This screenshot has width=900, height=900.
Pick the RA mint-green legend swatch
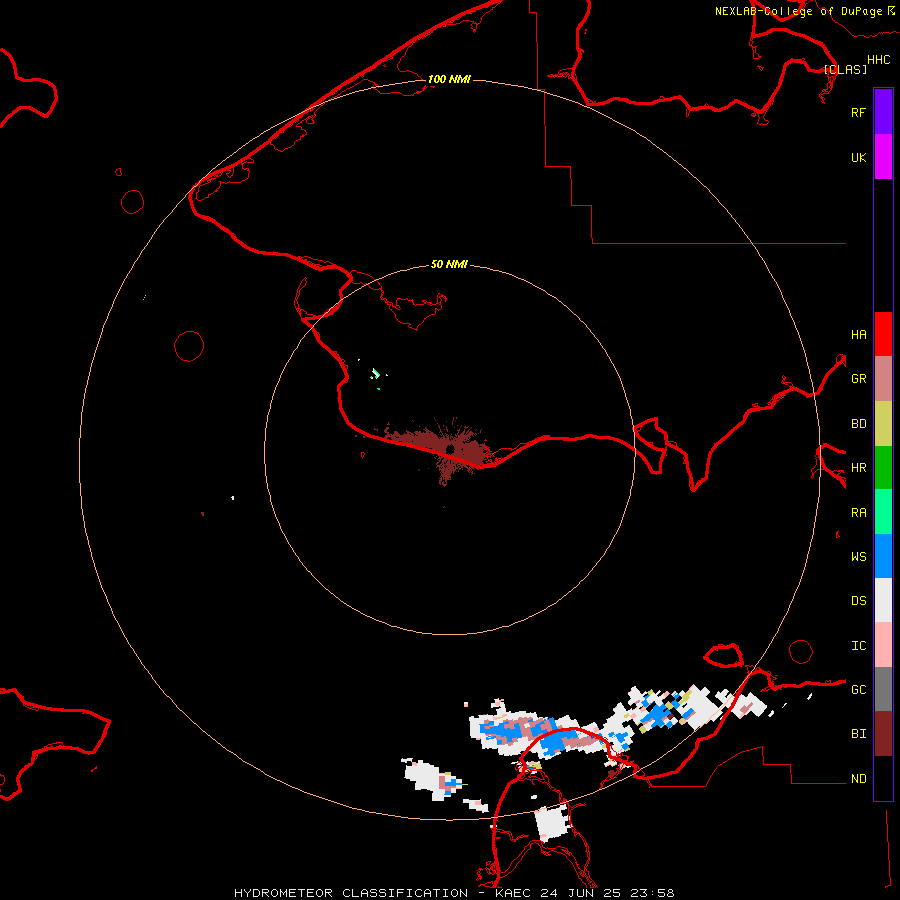[883, 512]
